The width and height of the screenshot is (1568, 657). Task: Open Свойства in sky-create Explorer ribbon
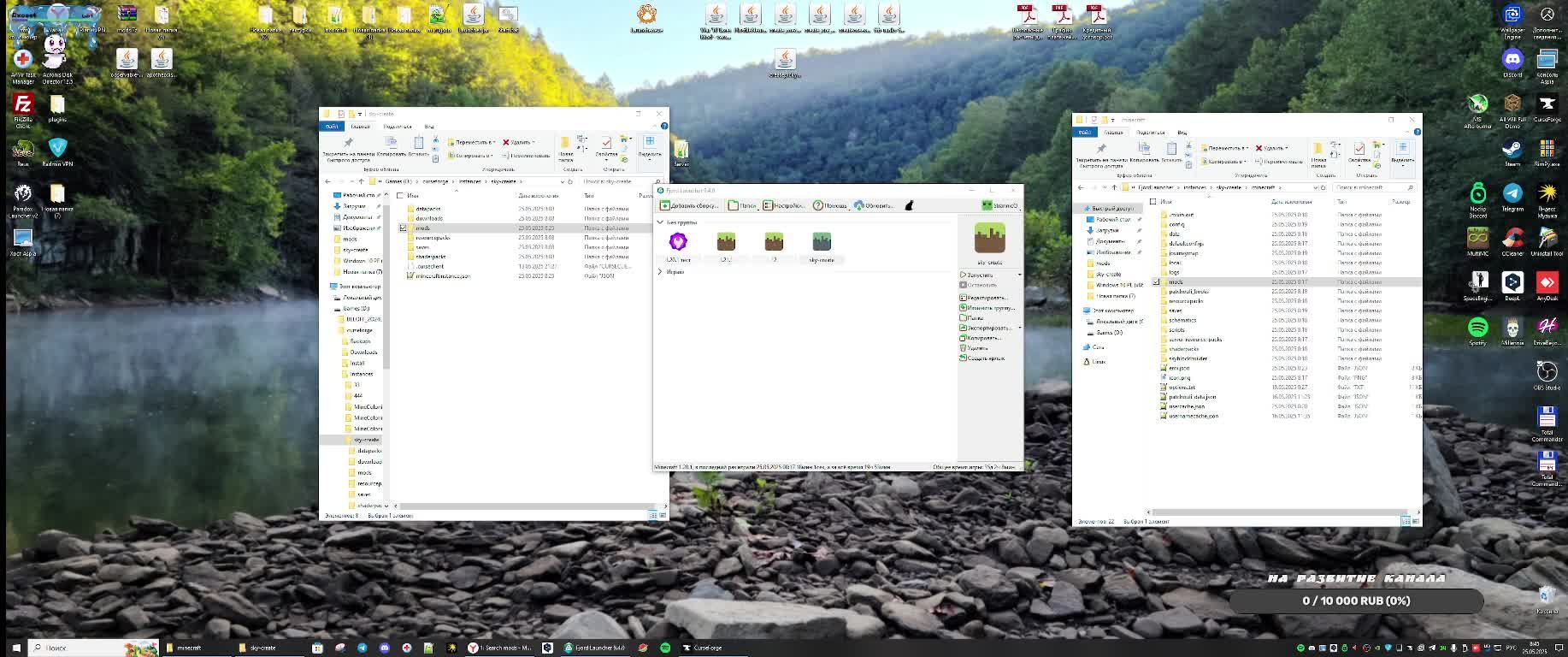606,149
